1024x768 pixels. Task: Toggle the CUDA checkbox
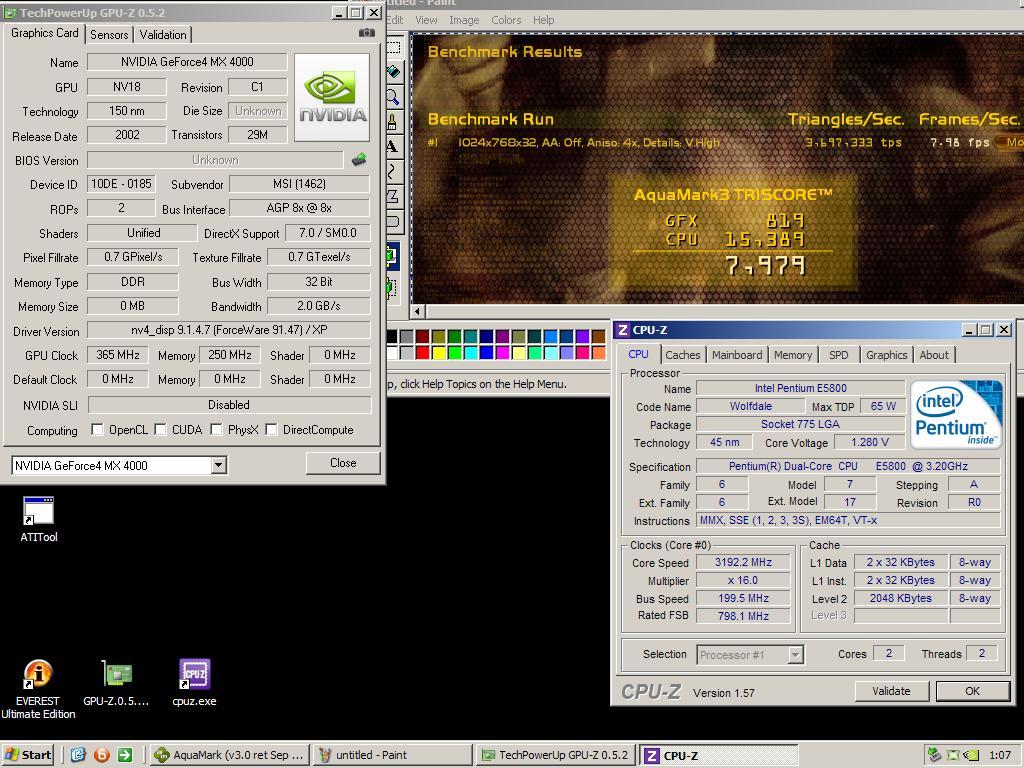coord(160,429)
